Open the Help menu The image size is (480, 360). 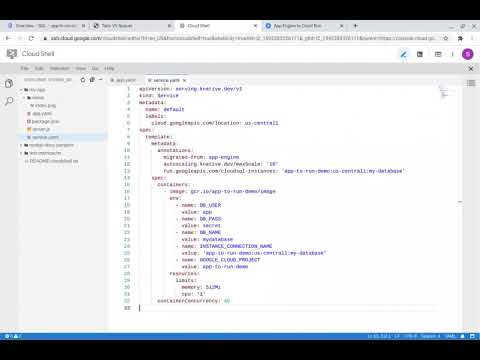point(109,68)
